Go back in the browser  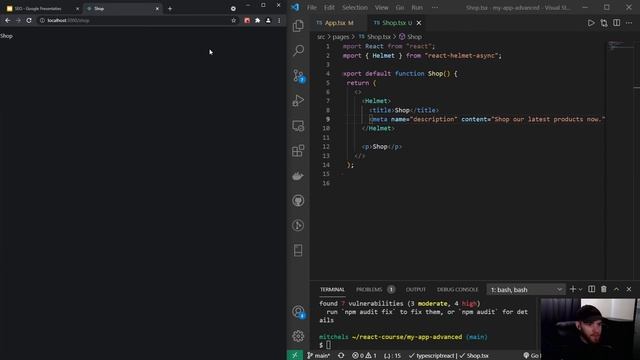click(x=8, y=20)
